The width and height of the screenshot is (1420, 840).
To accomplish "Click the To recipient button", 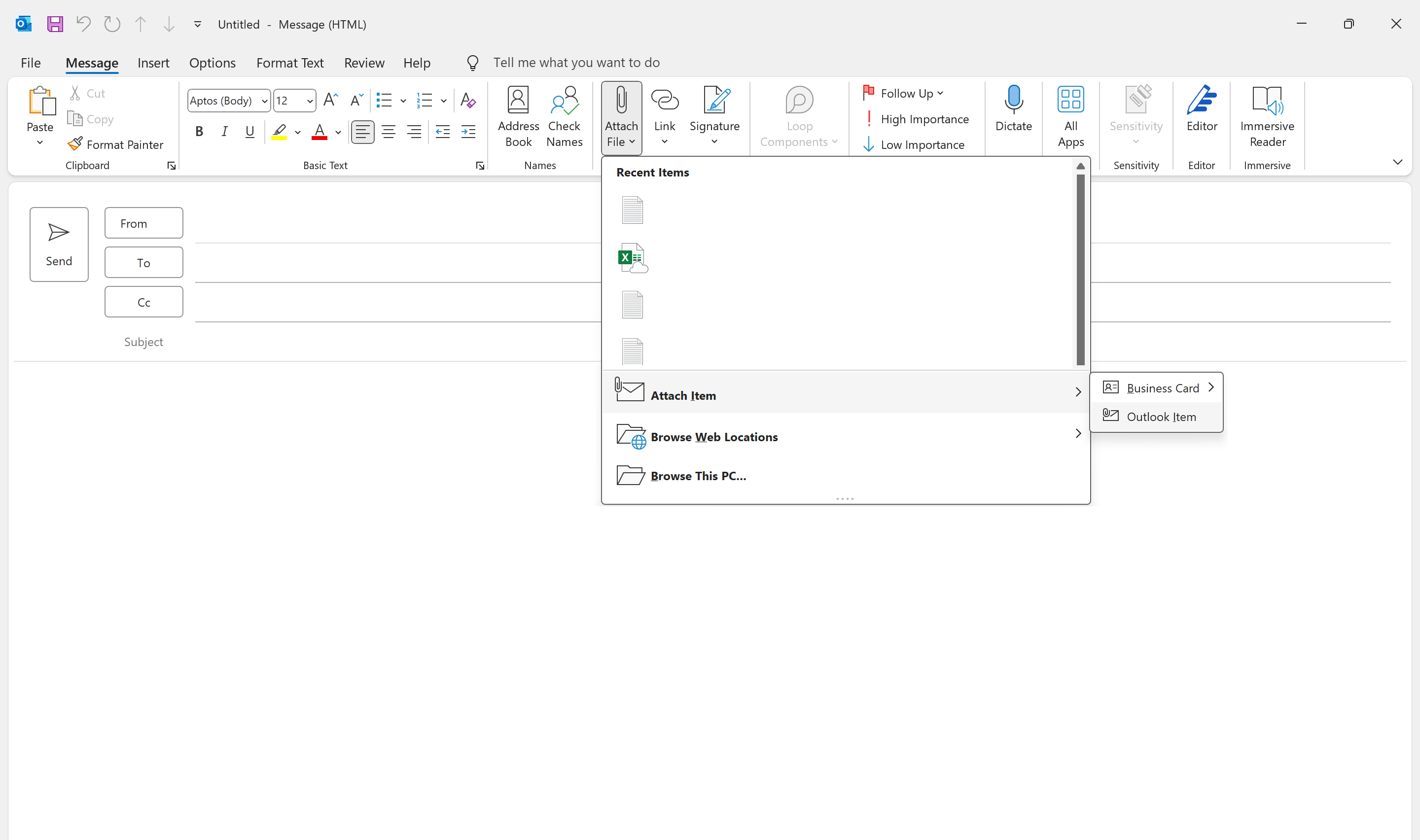I will tap(144, 262).
